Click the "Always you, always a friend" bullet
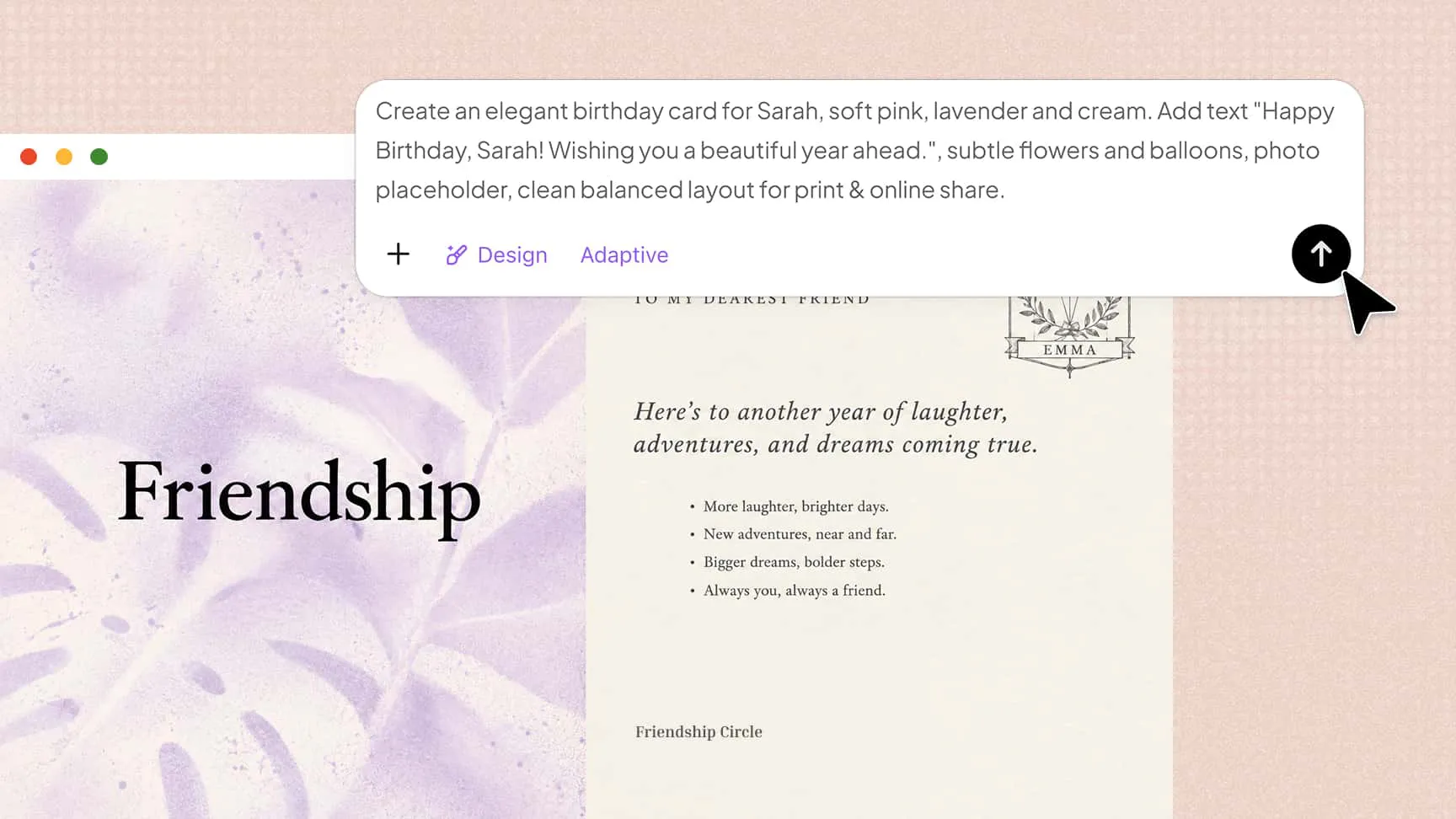Viewport: 1456px width, 819px height. tap(794, 591)
